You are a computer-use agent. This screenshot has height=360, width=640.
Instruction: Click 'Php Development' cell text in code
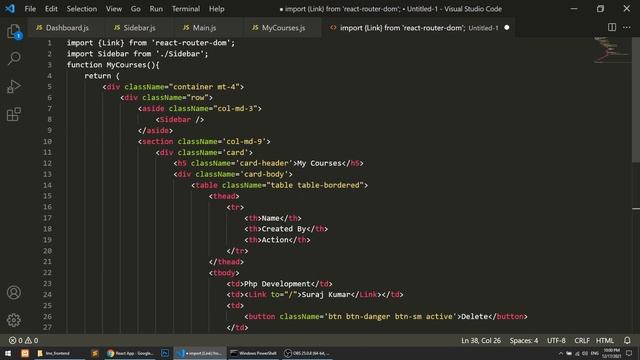pyautogui.click(x=277, y=284)
